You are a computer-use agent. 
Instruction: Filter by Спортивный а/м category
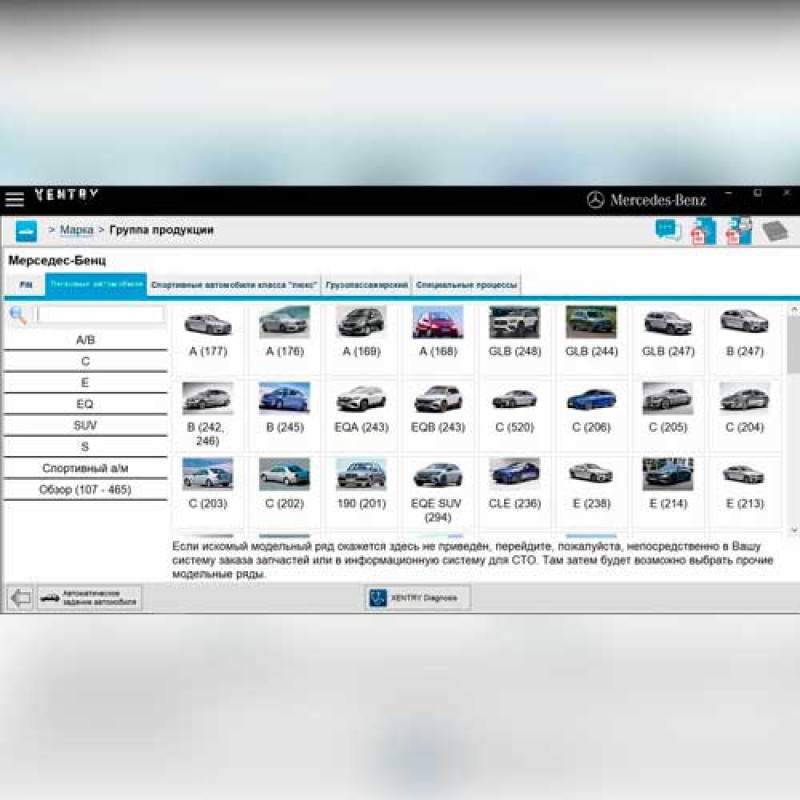pos(85,468)
